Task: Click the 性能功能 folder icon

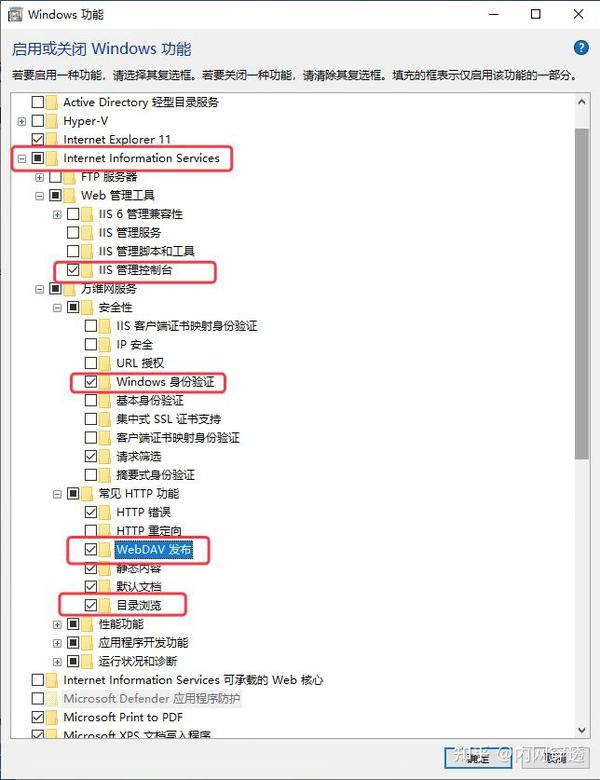Action: coord(87,624)
